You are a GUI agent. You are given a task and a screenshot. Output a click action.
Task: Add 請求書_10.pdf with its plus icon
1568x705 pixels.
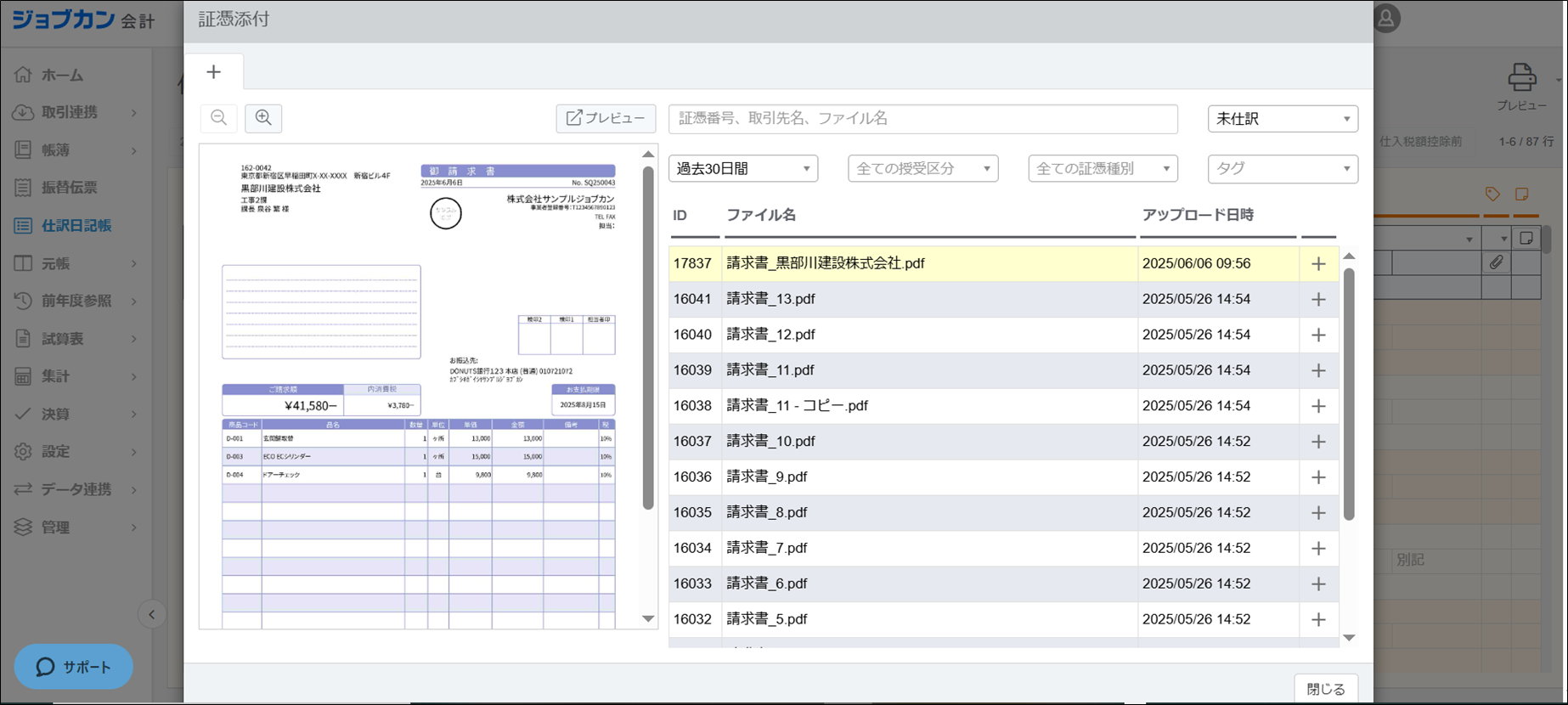point(1318,442)
